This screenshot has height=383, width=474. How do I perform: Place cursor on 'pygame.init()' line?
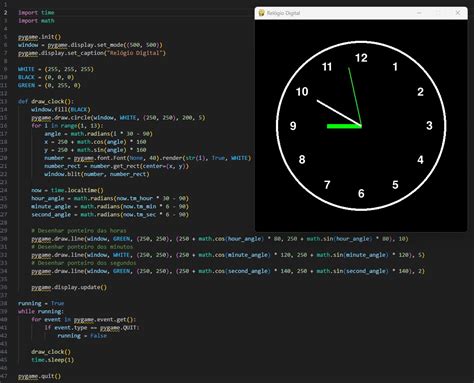coord(40,37)
